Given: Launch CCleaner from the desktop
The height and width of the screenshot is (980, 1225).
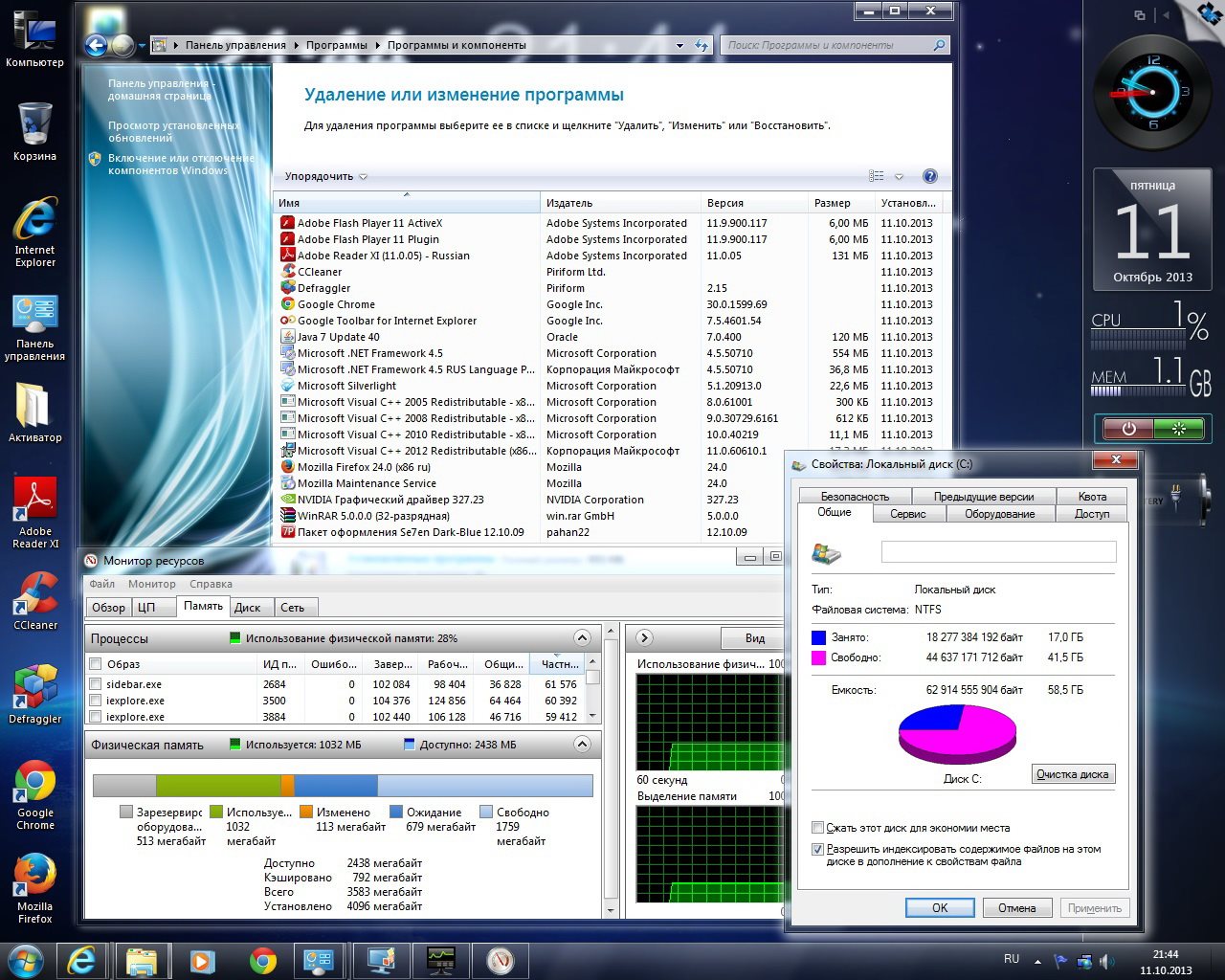Looking at the screenshot, I should (34, 601).
